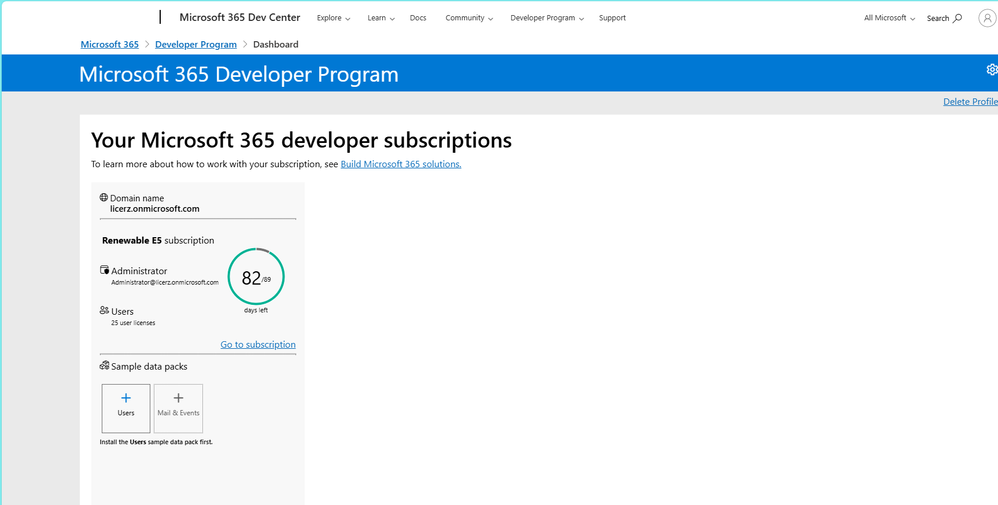The width and height of the screenshot is (998, 505).
Task: Go to Microsoft 365 Dev Center home
Action: pos(240,17)
